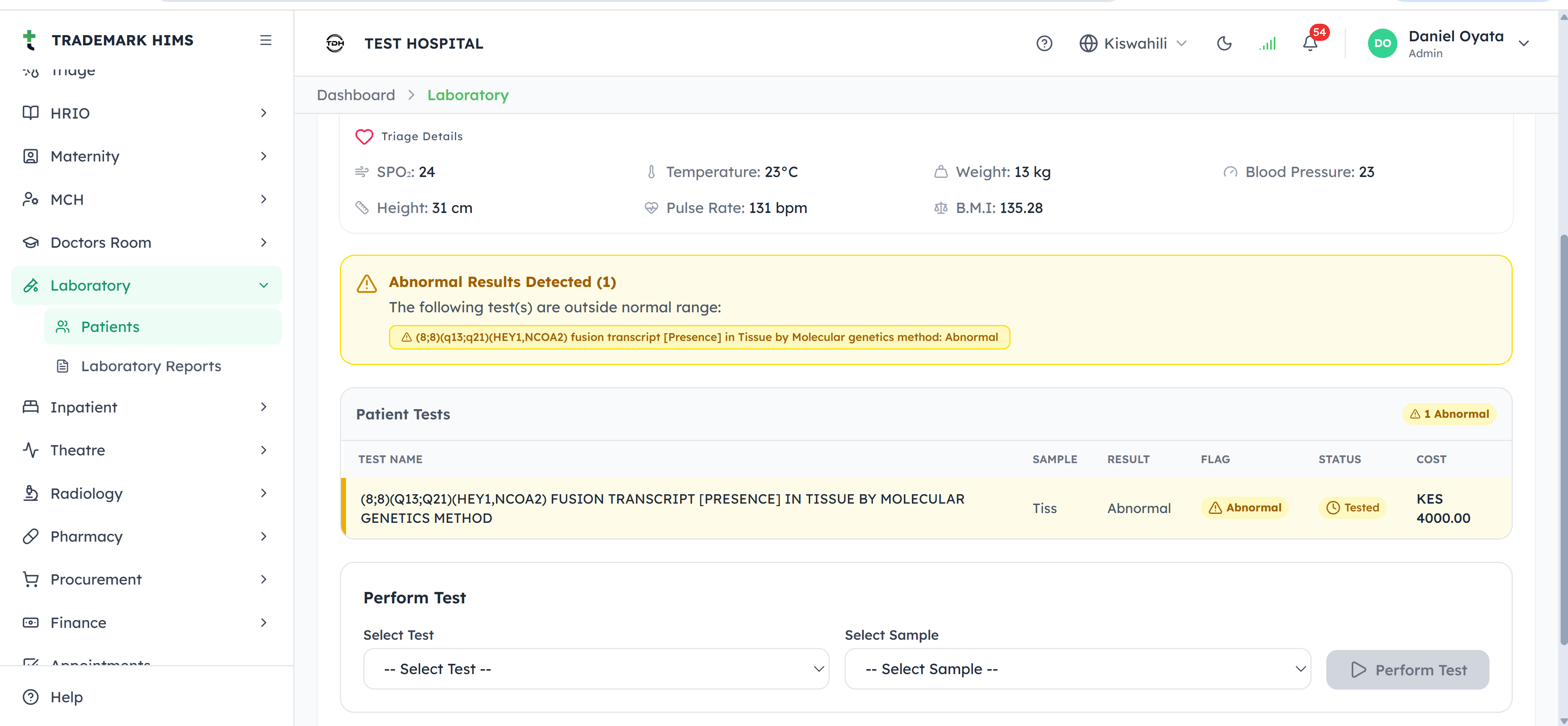The width and height of the screenshot is (1568, 726).
Task: Click the DO user avatar
Action: point(1382,44)
